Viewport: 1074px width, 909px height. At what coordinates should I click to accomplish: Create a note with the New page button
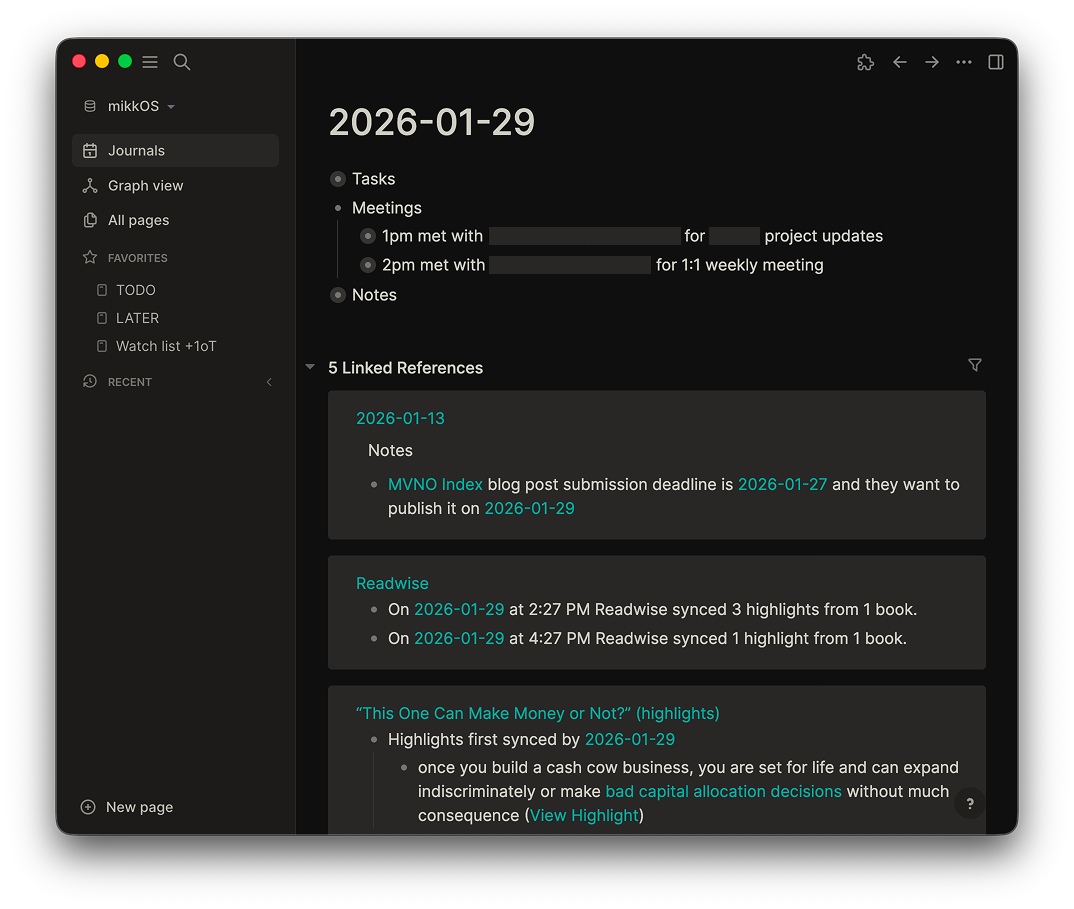(126, 806)
